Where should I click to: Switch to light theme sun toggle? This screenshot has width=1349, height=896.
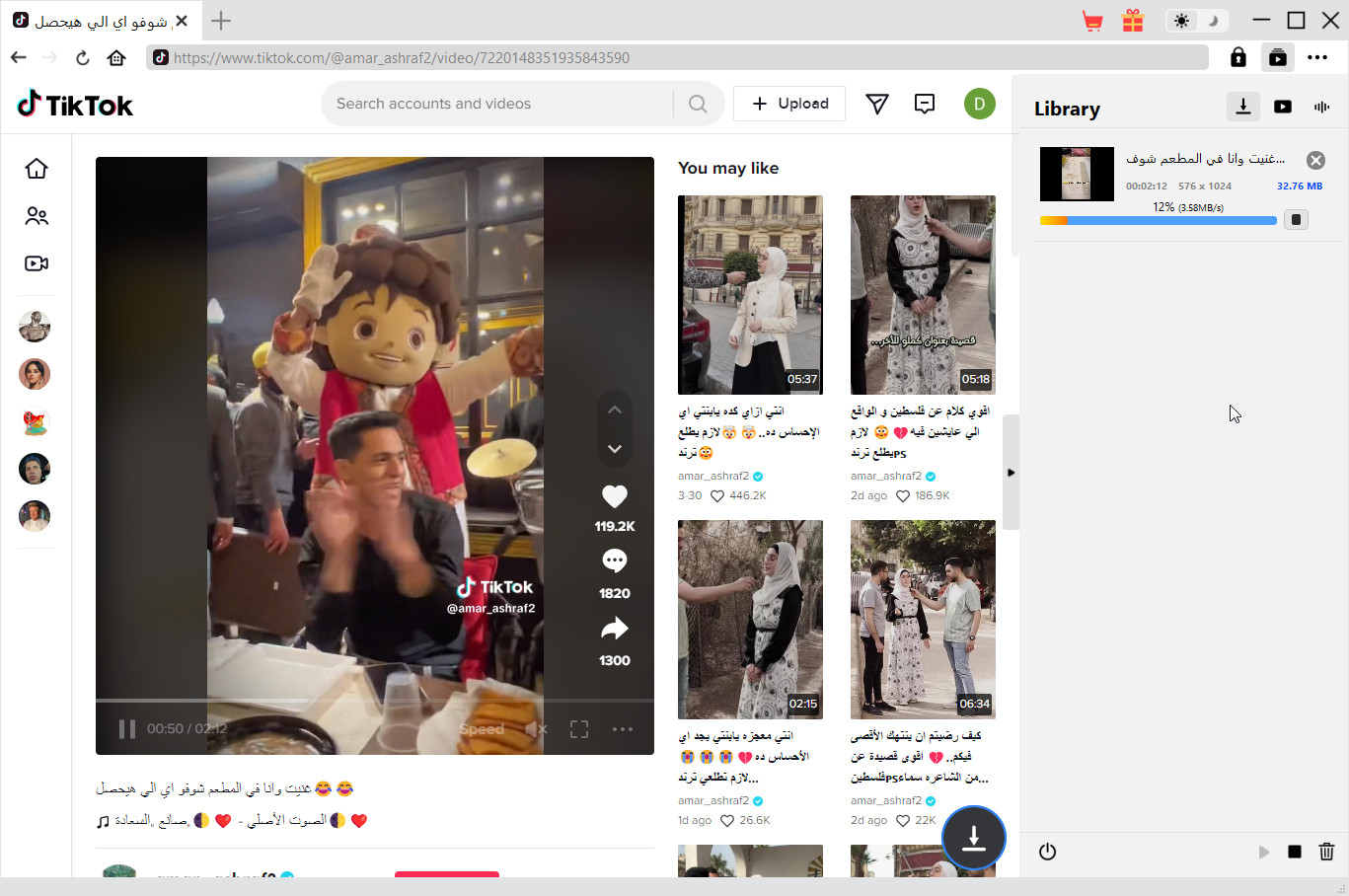[1181, 21]
